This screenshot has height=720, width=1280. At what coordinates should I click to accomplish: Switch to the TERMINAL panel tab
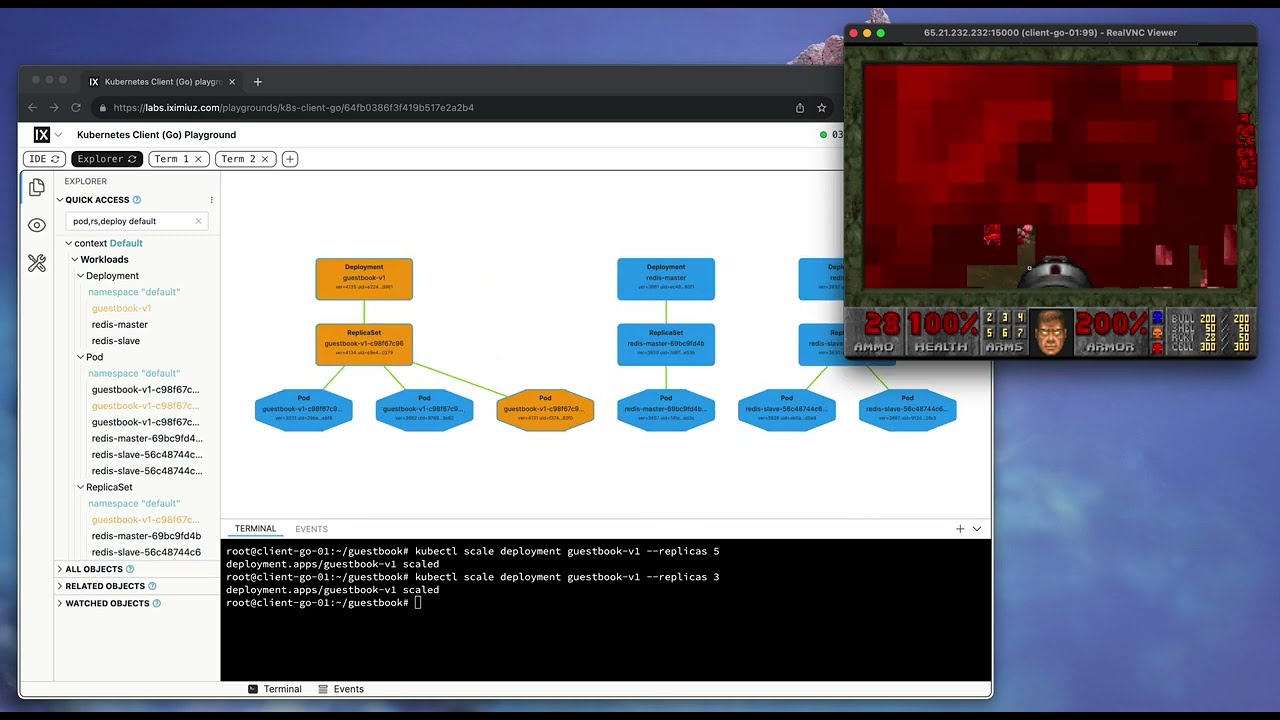[x=255, y=529]
